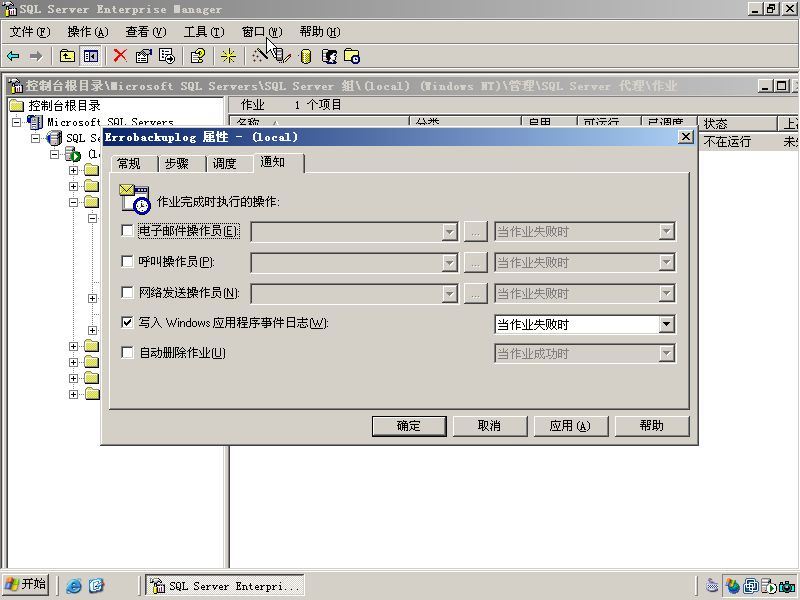
Task: Enable the 电子邮件操作员 checkbox
Action: (127, 231)
